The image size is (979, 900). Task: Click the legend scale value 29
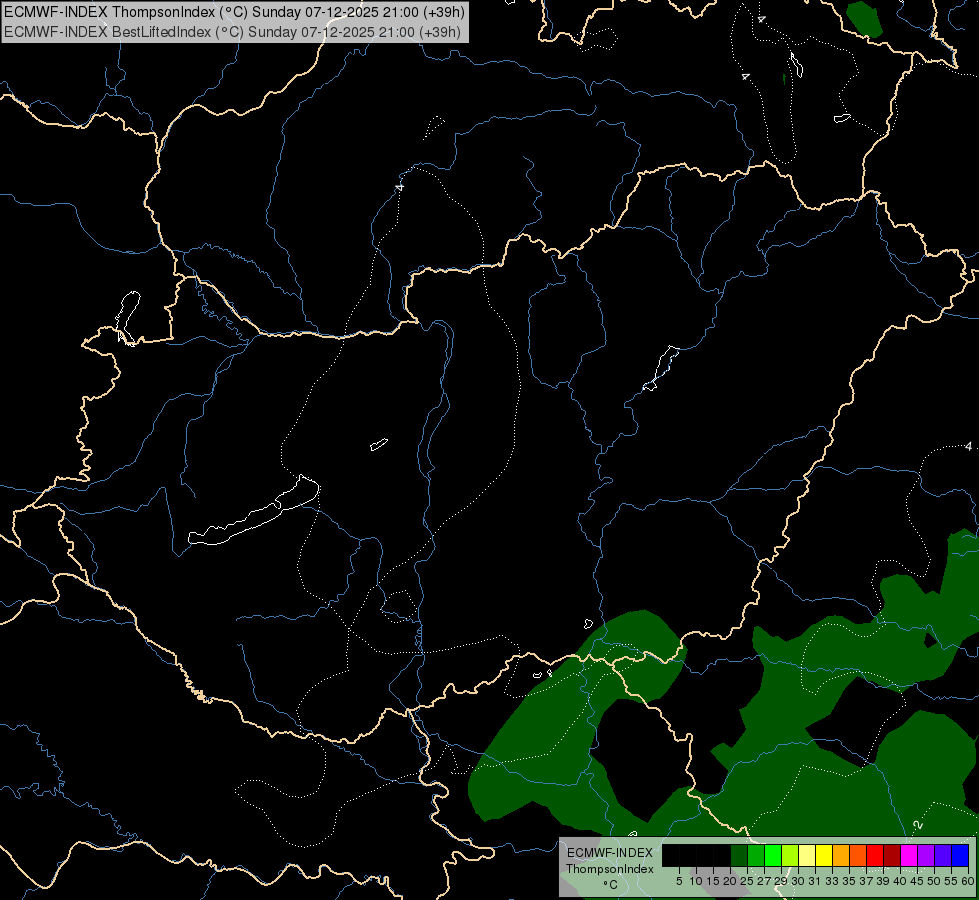point(781,881)
